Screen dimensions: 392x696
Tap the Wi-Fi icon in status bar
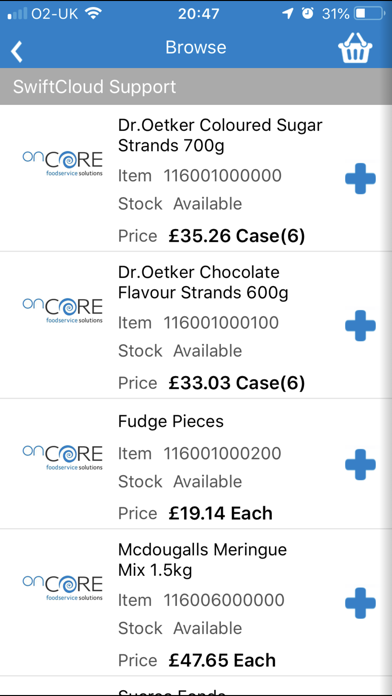(93, 14)
